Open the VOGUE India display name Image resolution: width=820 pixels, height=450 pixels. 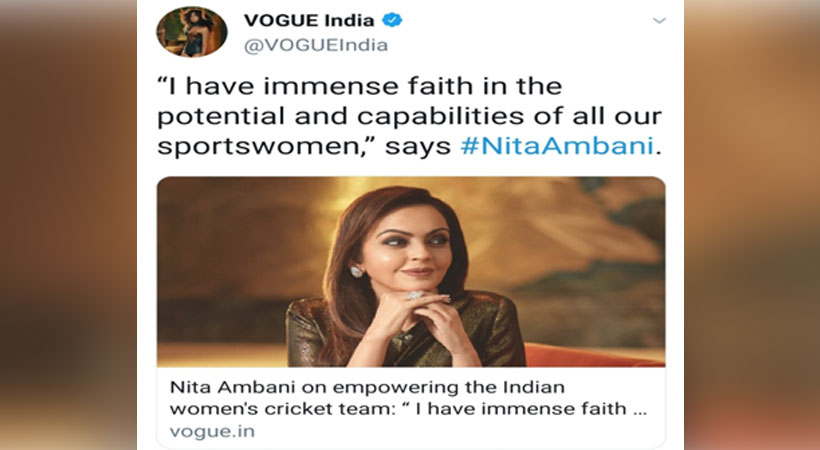click(x=309, y=20)
